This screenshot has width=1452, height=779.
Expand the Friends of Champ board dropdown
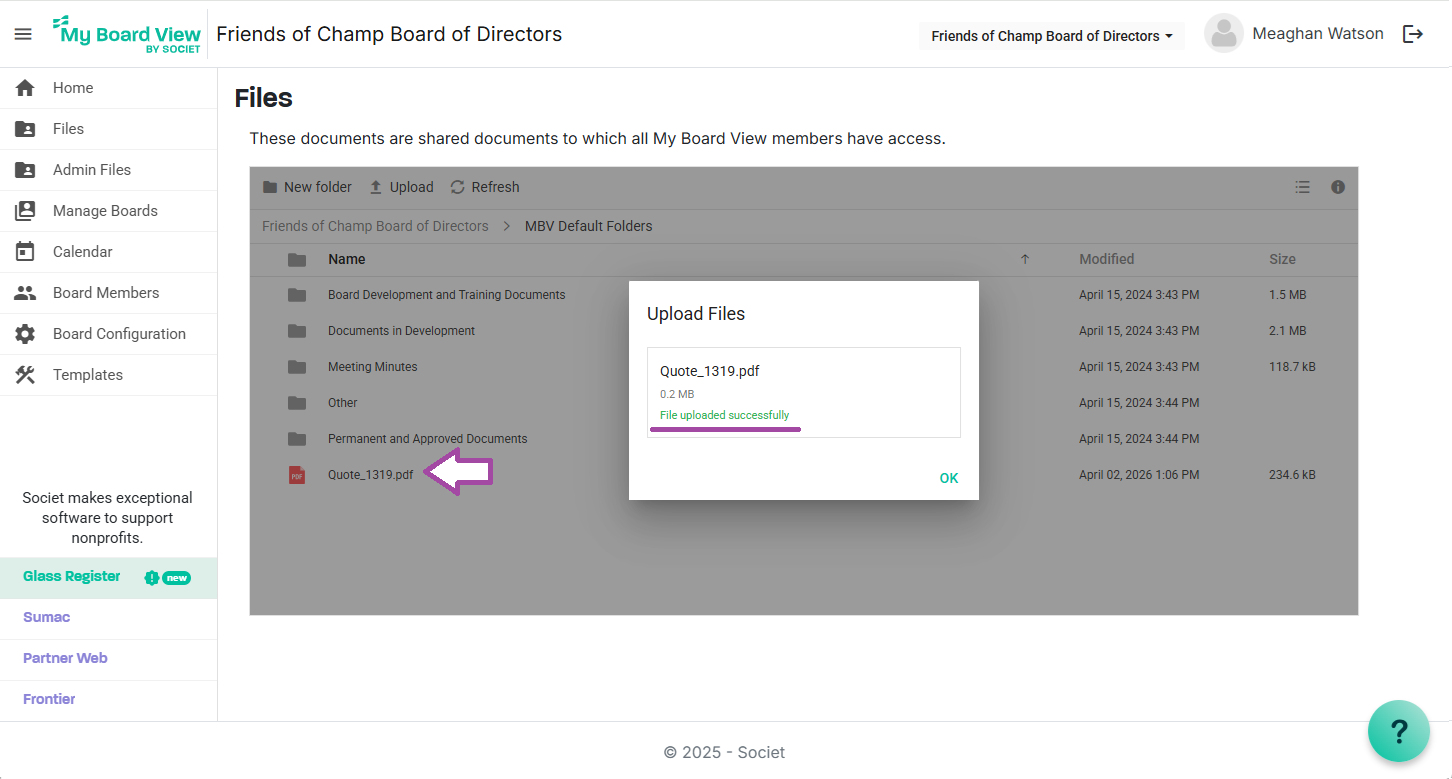[1051, 36]
